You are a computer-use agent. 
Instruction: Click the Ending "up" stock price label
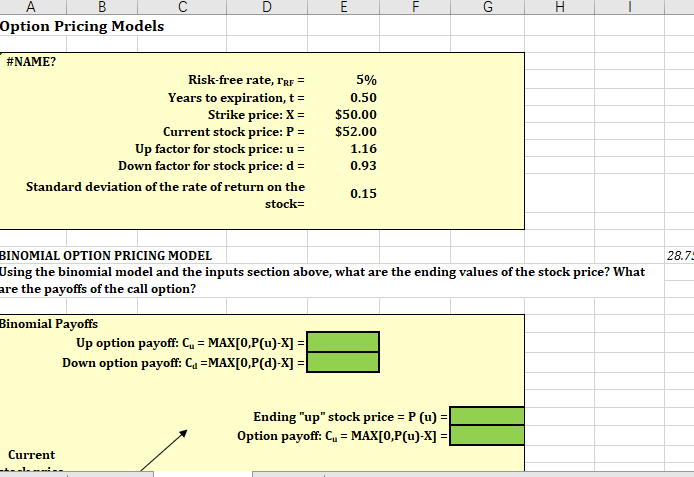point(350,417)
